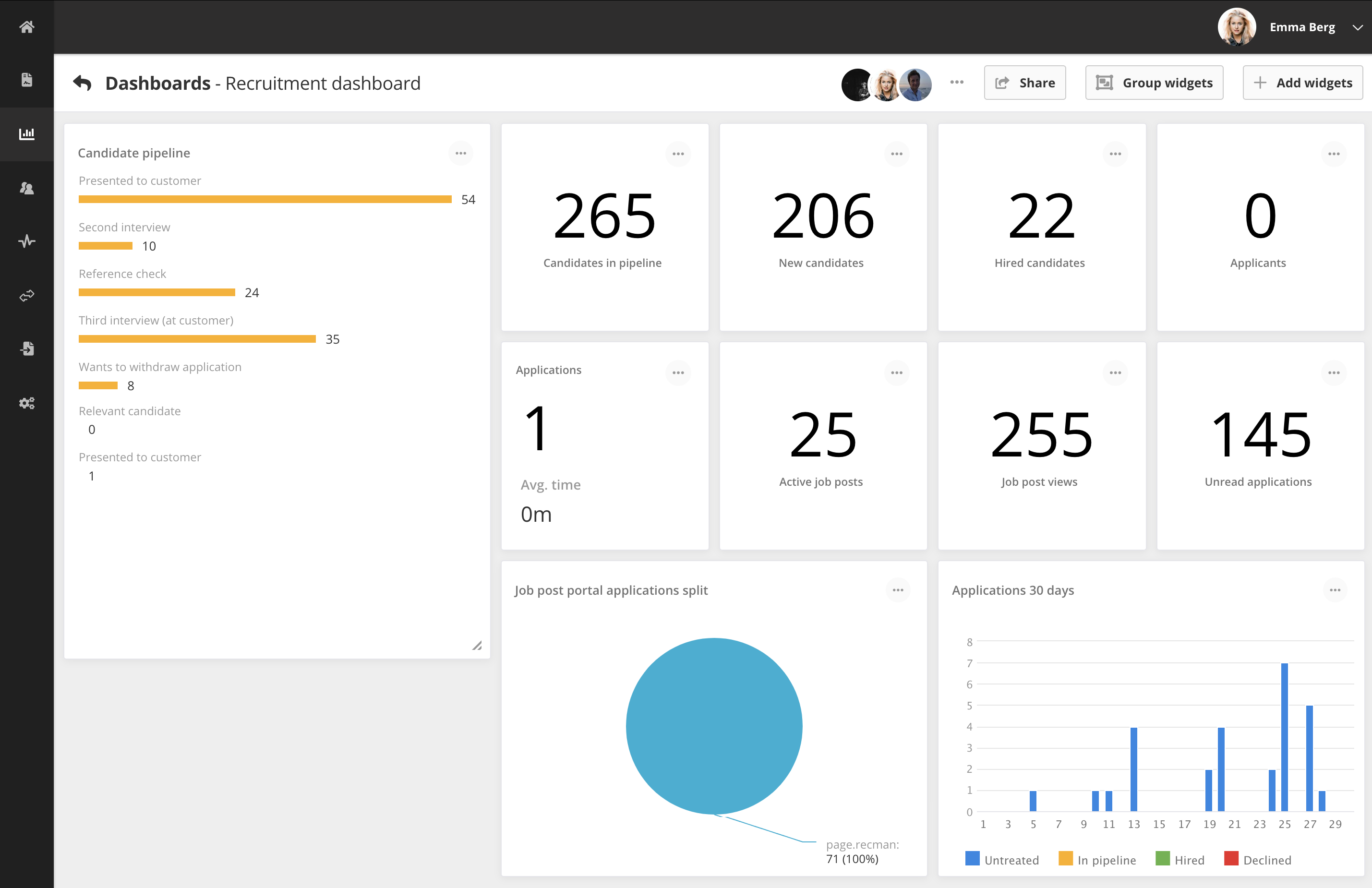Click the activity pulse sidebar icon

click(26, 241)
